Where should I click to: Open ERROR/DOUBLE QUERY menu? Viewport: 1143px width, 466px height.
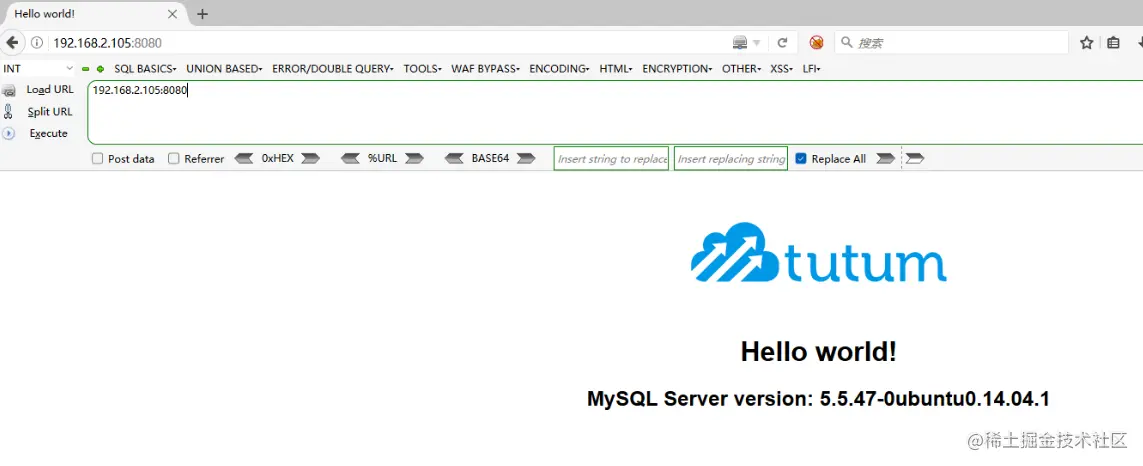click(333, 69)
